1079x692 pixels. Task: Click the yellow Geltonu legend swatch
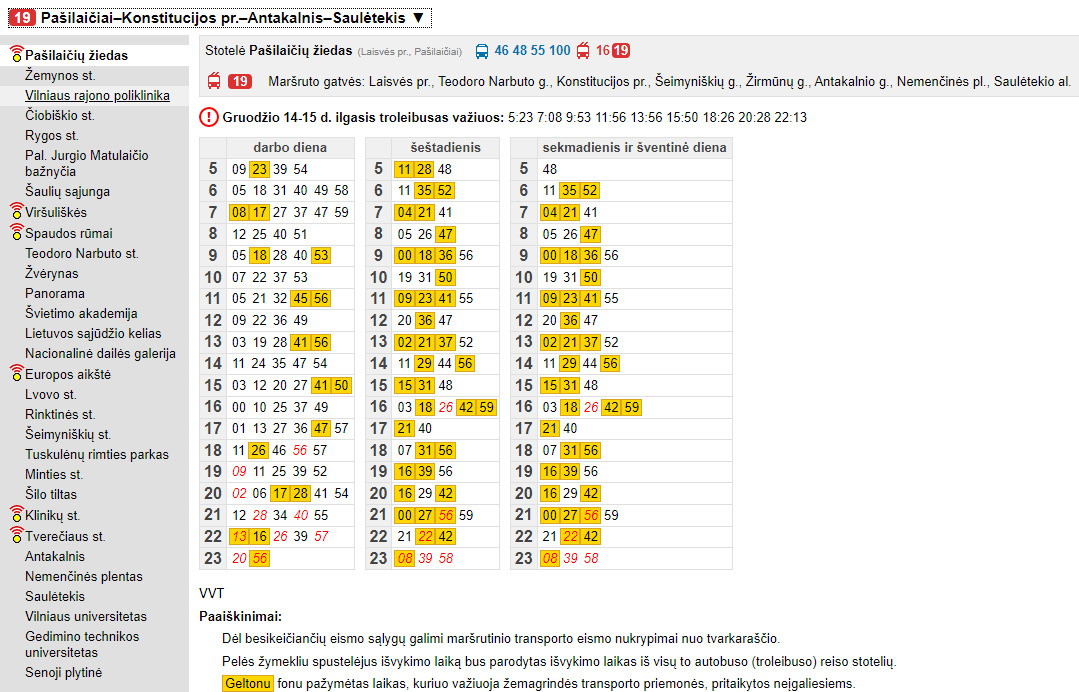(247, 684)
